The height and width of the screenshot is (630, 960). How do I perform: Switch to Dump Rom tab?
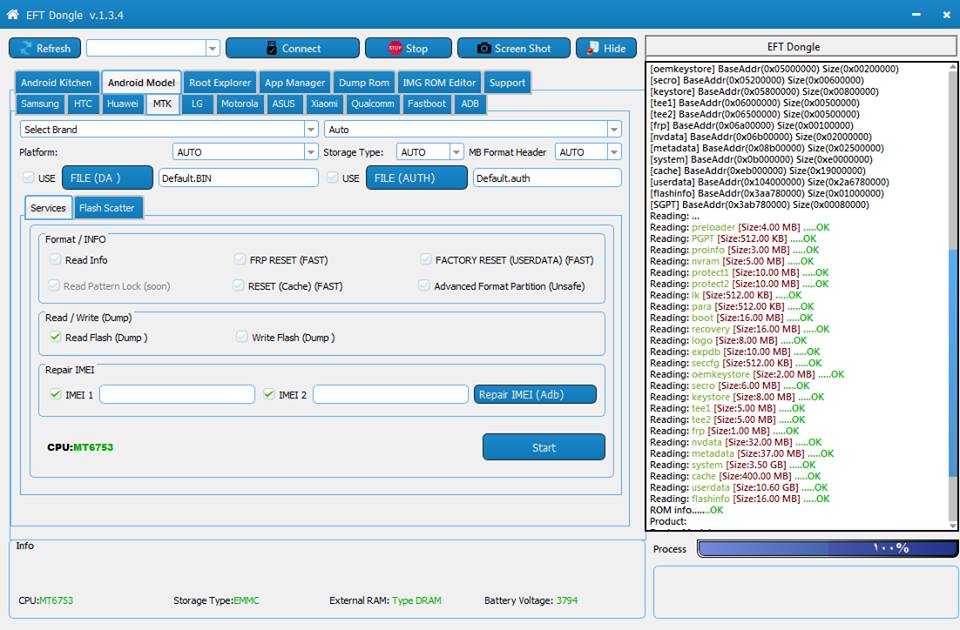(364, 83)
